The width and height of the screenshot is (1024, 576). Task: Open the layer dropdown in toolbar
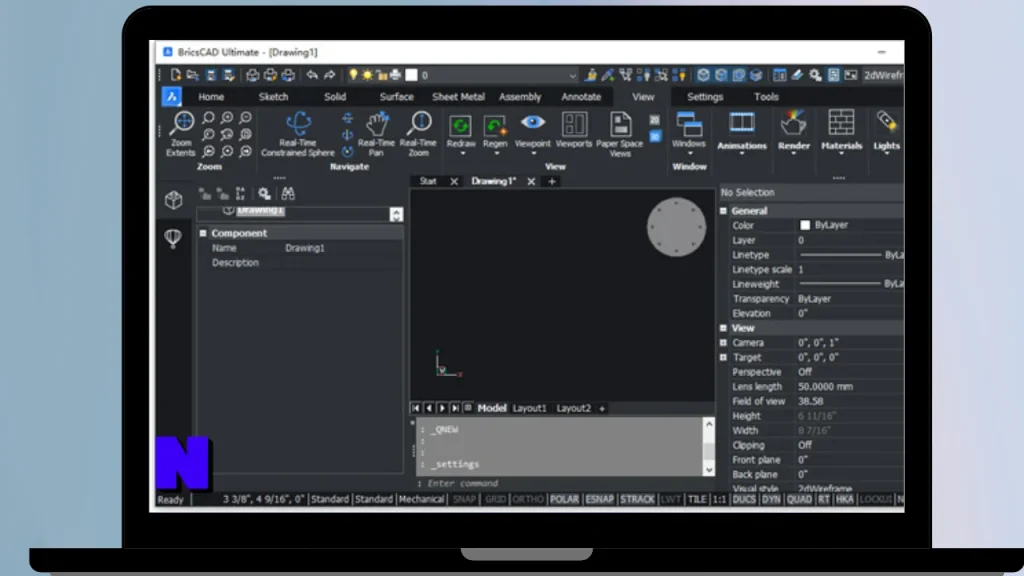572,76
